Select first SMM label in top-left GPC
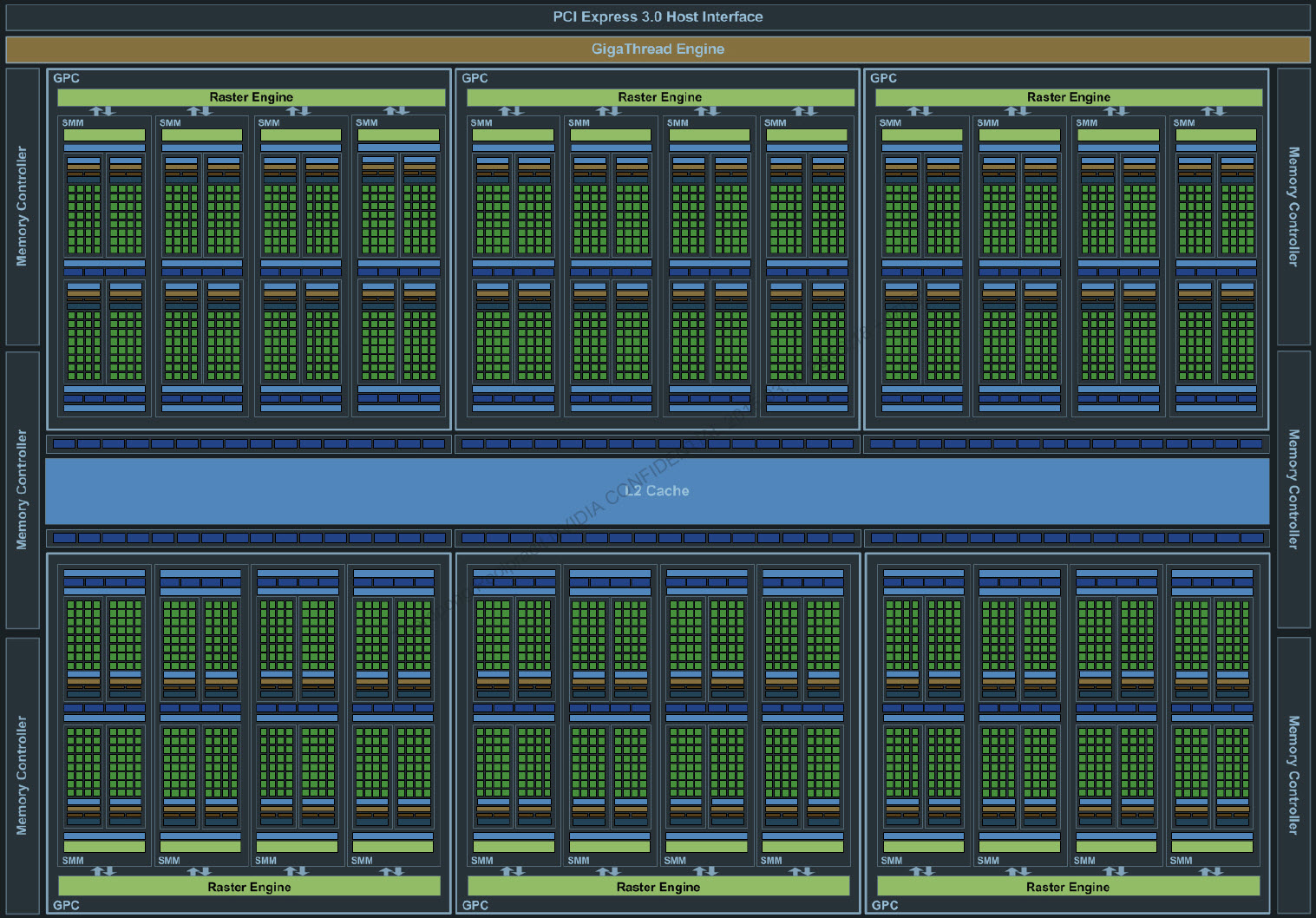The width and height of the screenshot is (1316, 918). [73, 123]
